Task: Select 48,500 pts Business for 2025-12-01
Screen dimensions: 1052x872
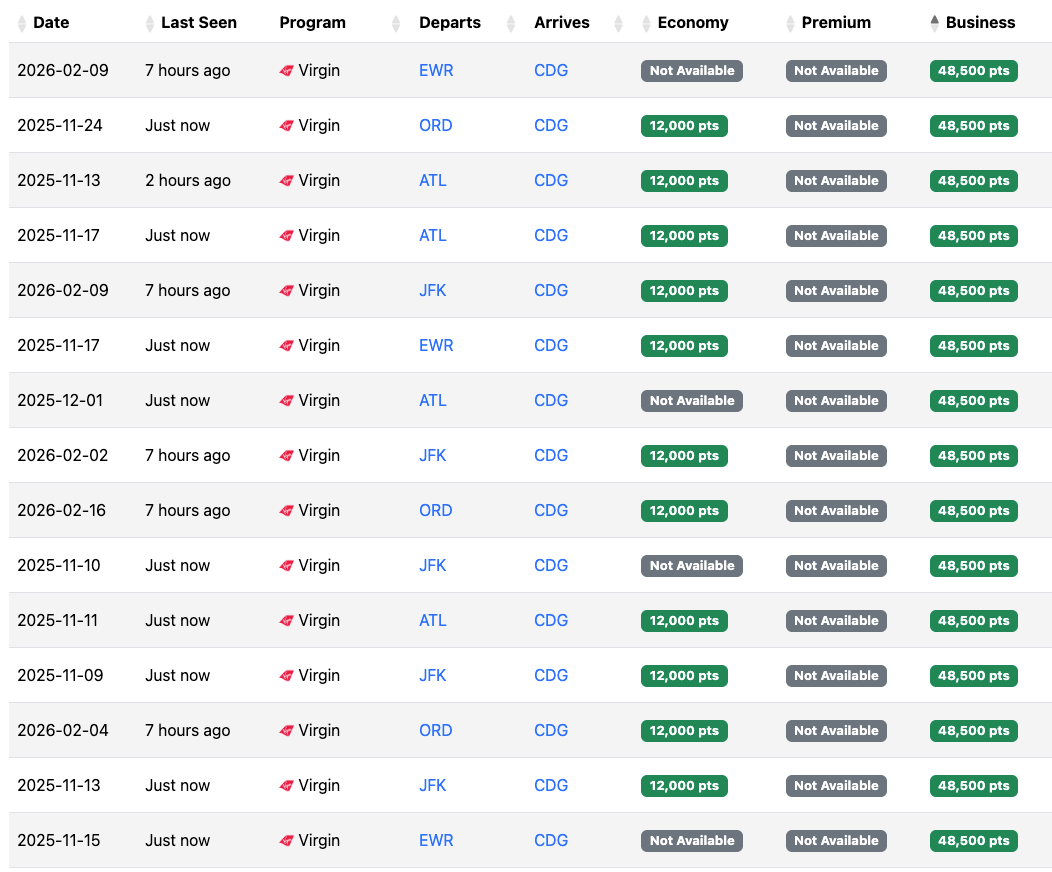Action: [974, 400]
